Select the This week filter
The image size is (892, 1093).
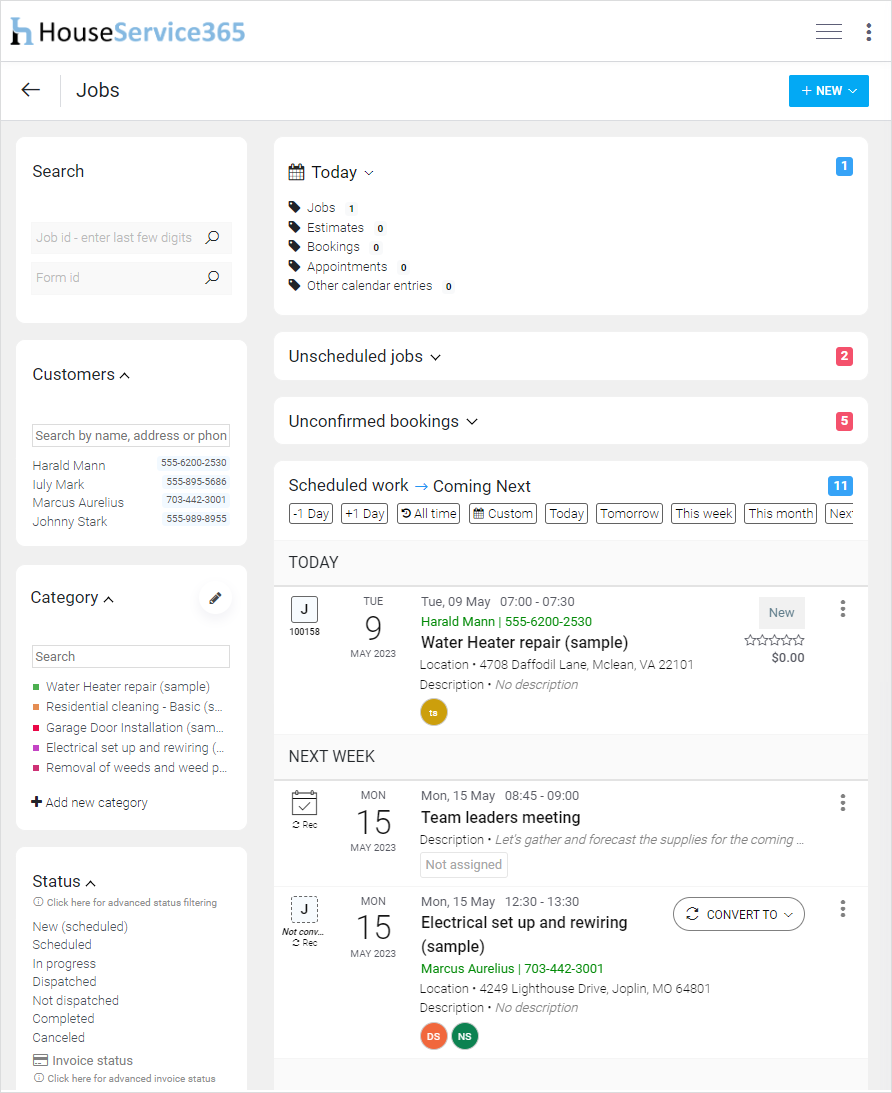[x=704, y=514]
